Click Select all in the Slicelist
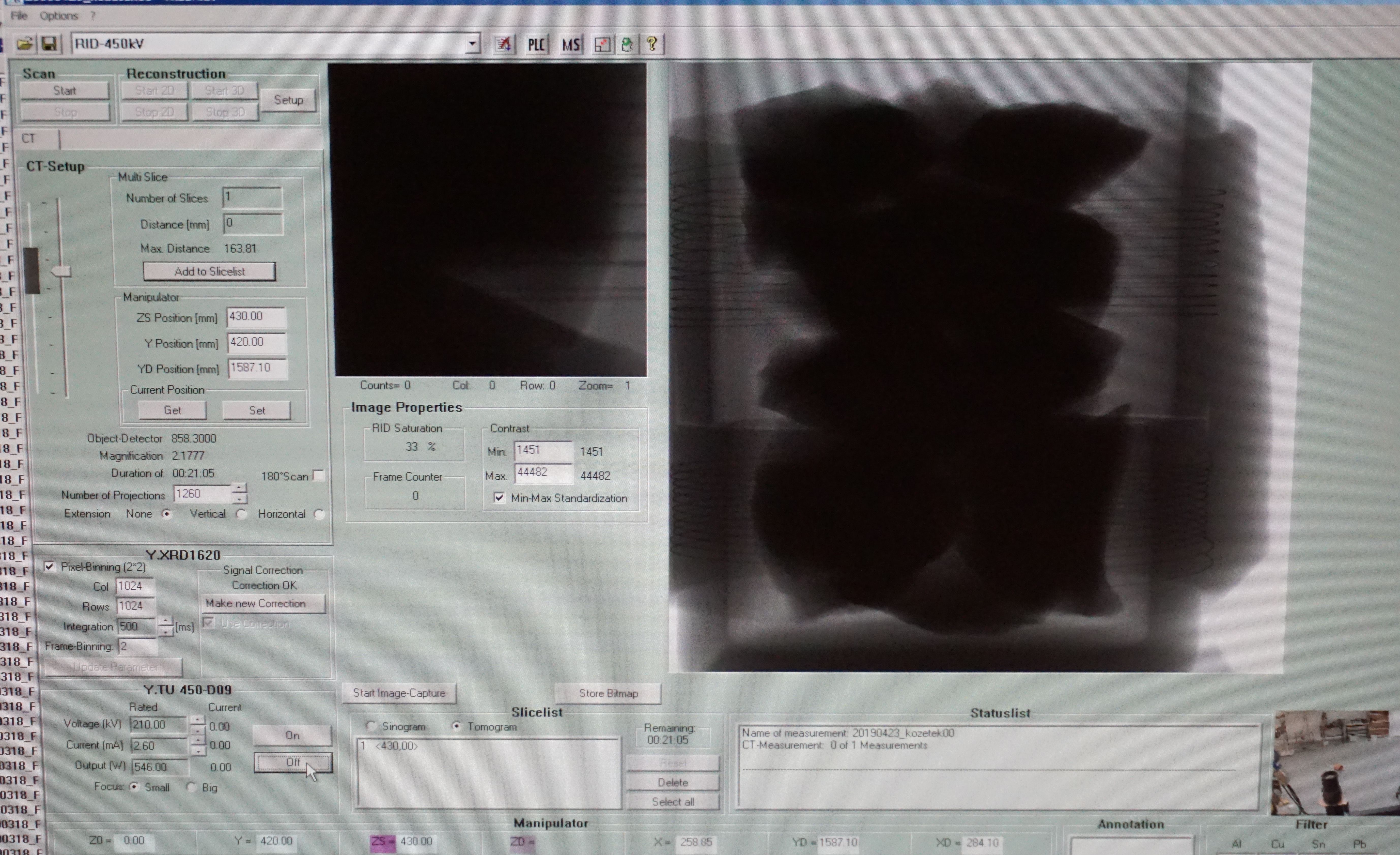The image size is (1400, 855). point(673,802)
